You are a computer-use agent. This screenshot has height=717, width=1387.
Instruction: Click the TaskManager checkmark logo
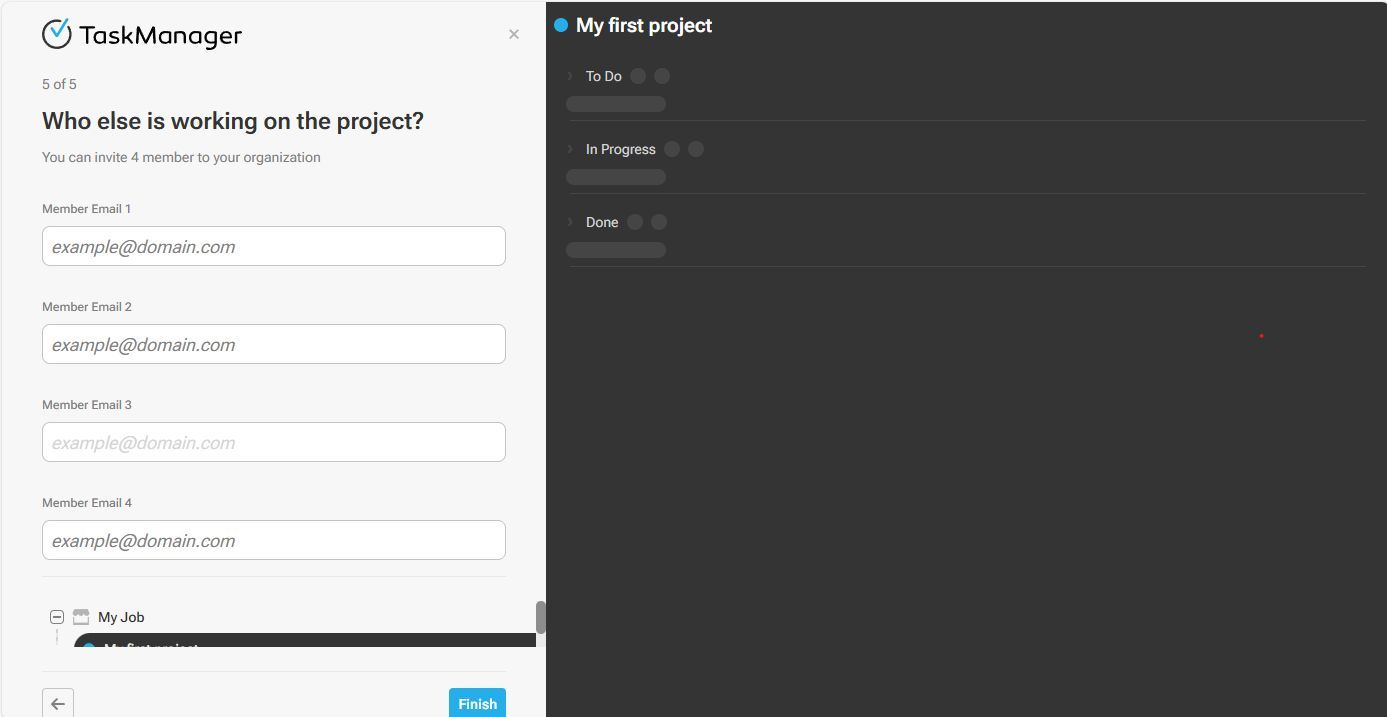coord(57,34)
